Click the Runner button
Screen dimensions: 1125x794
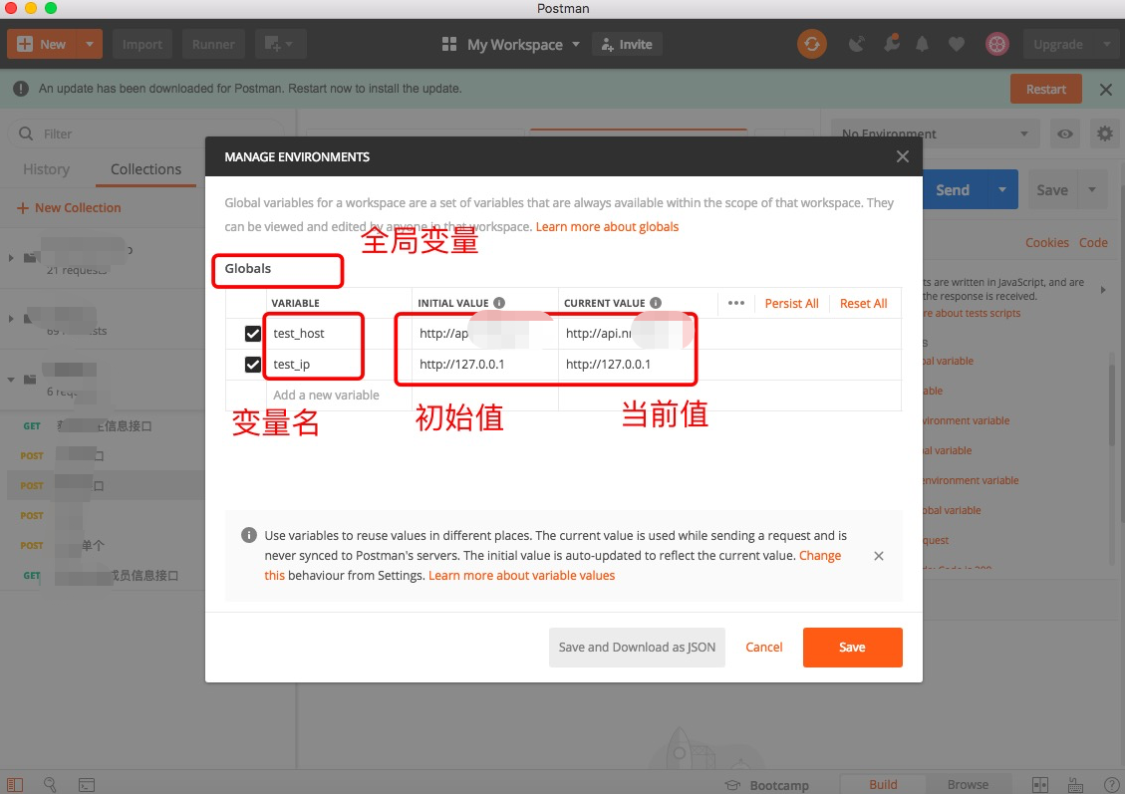tap(213, 44)
